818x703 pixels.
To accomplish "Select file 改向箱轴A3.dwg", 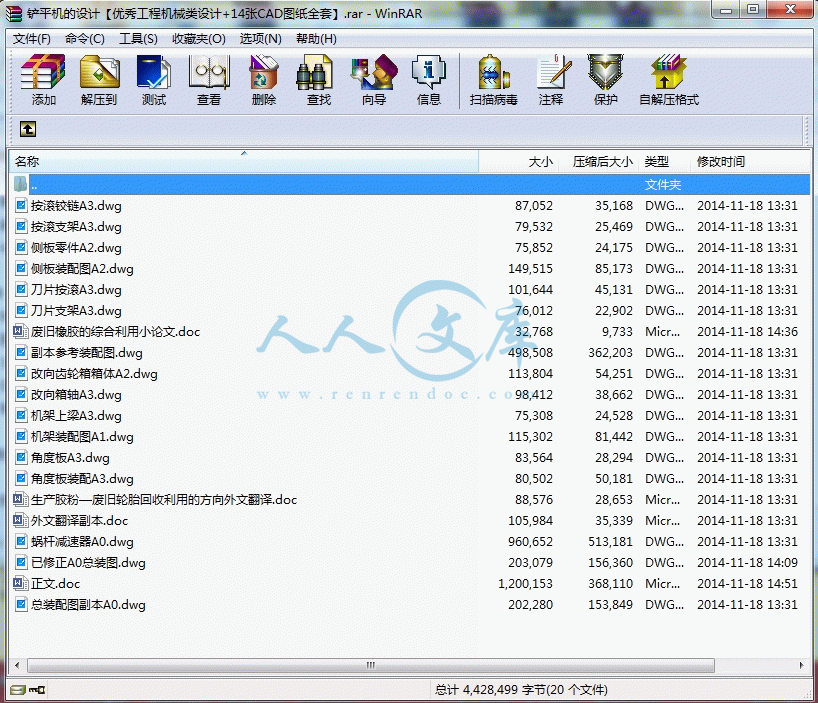I will point(76,395).
